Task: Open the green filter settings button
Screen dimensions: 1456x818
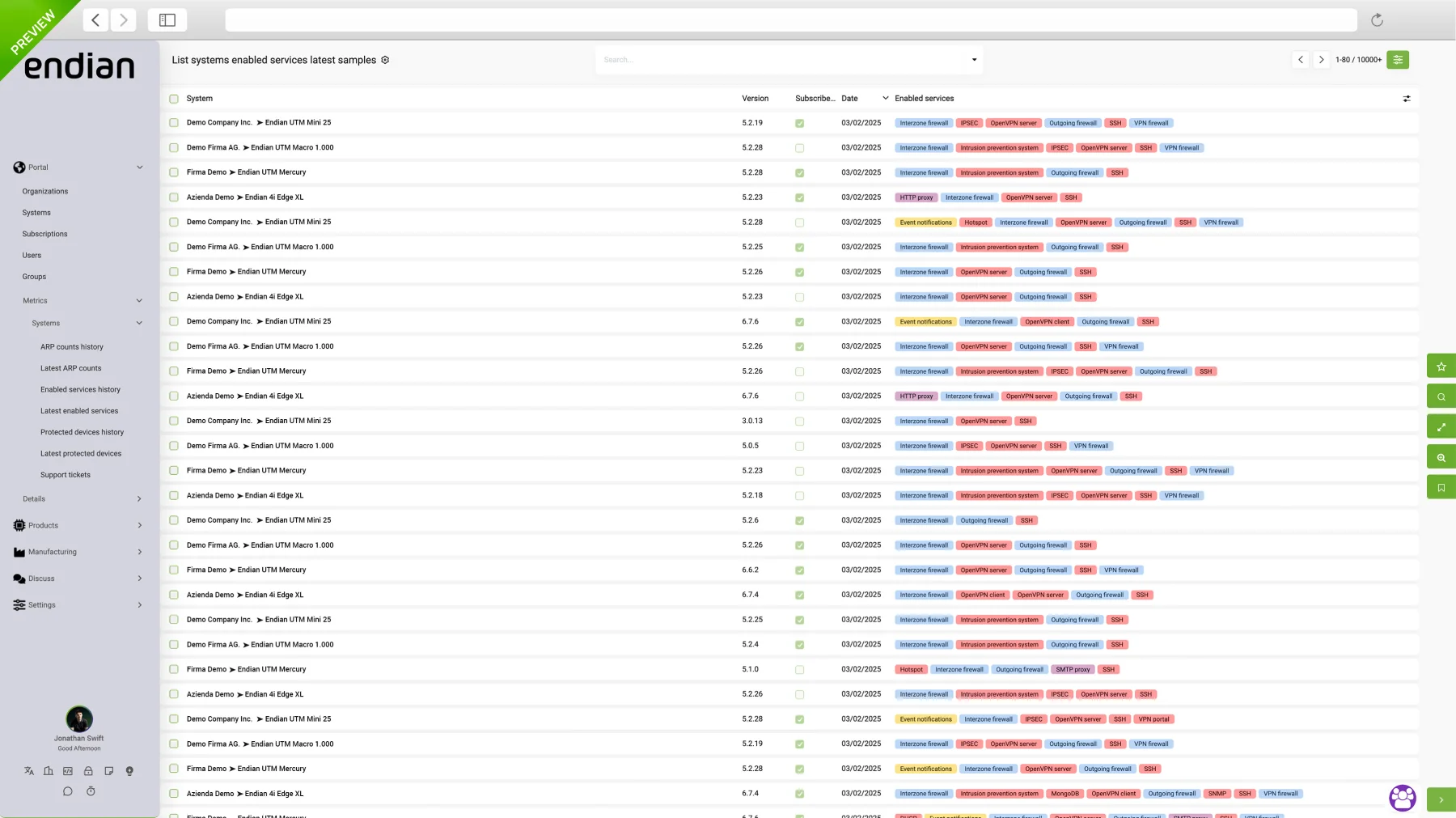Action: click(x=1398, y=60)
